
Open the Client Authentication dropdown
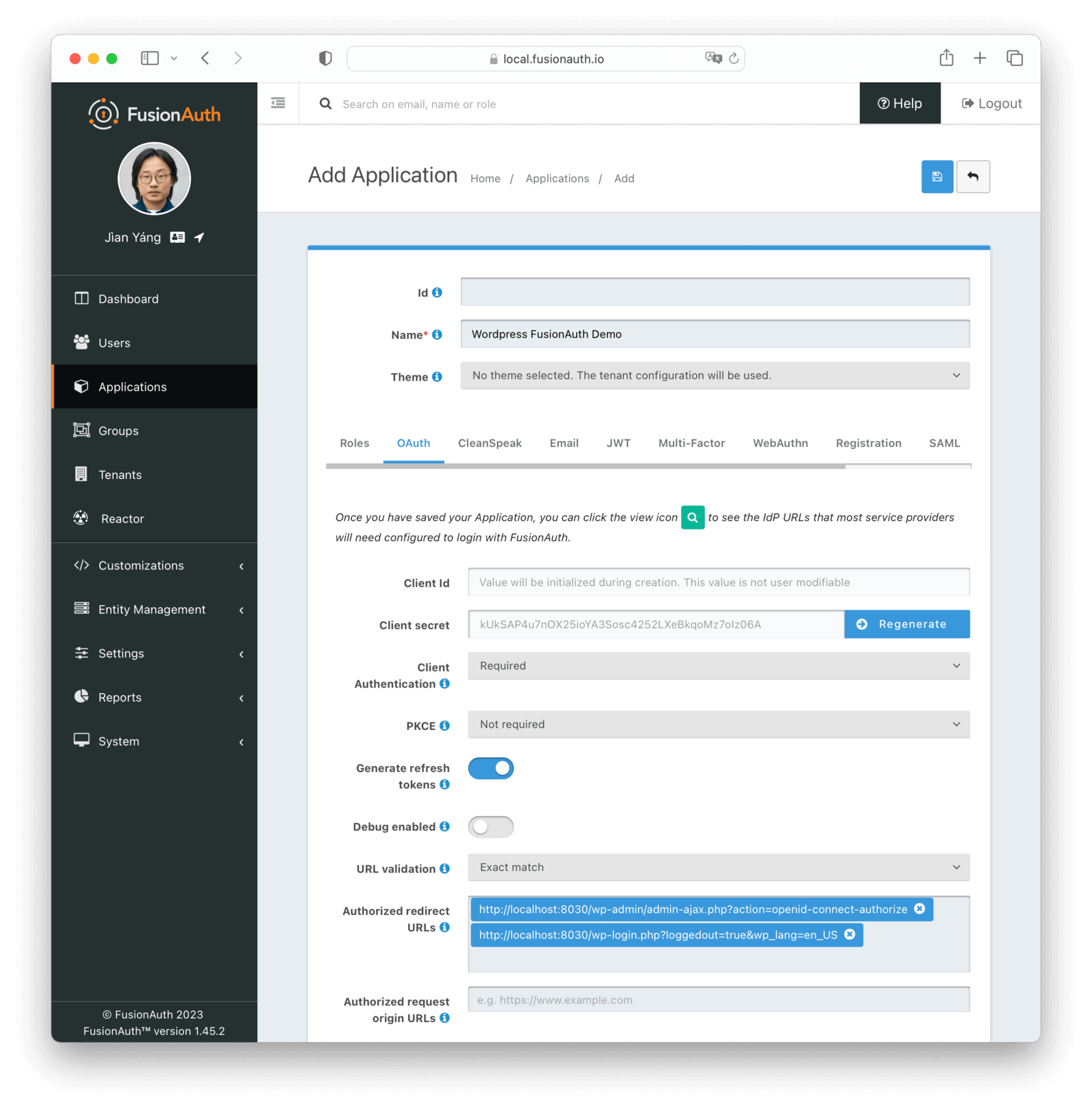(719, 666)
